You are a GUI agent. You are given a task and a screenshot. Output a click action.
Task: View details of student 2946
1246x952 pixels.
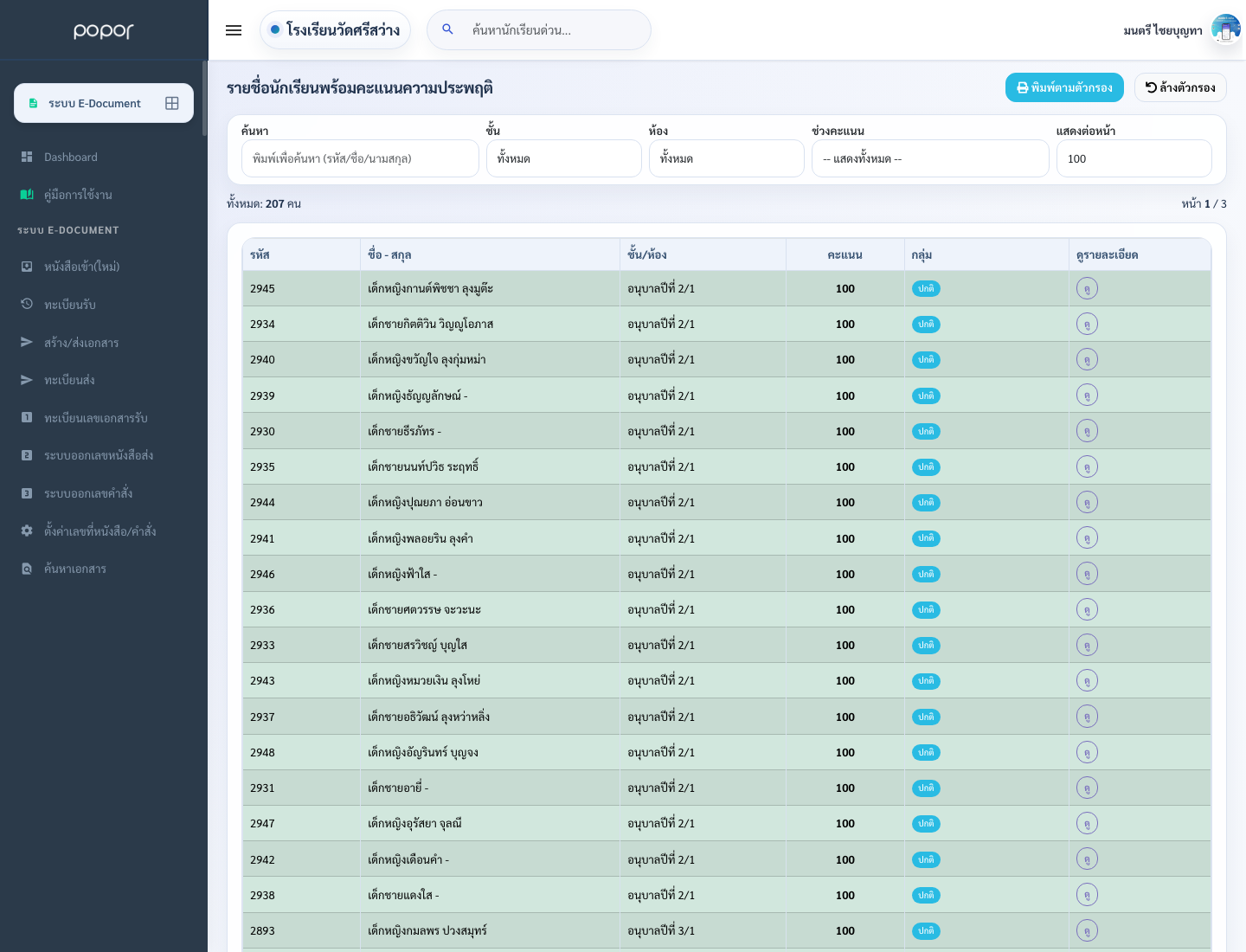pos(1087,574)
